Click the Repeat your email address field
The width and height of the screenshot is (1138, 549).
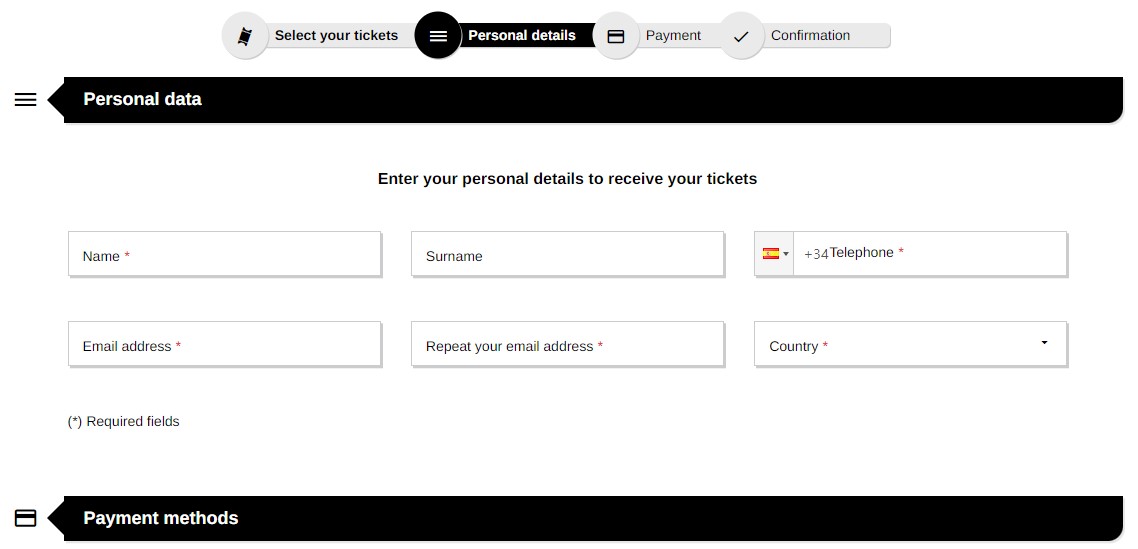pyautogui.click(x=568, y=344)
